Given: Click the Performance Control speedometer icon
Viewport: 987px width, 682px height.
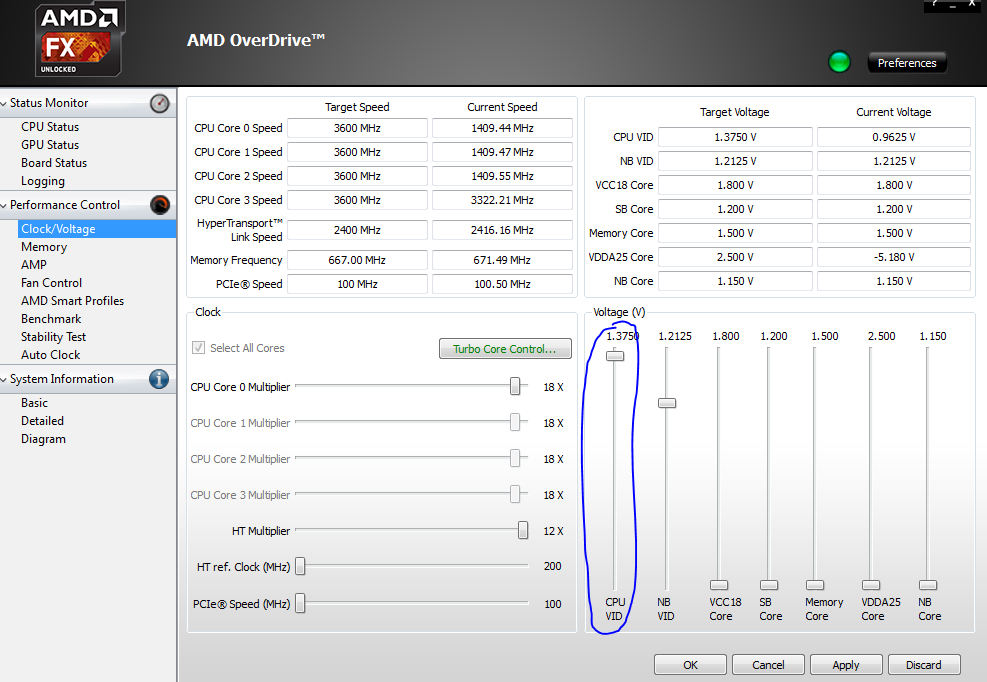Looking at the screenshot, I should tap(160, 205).
